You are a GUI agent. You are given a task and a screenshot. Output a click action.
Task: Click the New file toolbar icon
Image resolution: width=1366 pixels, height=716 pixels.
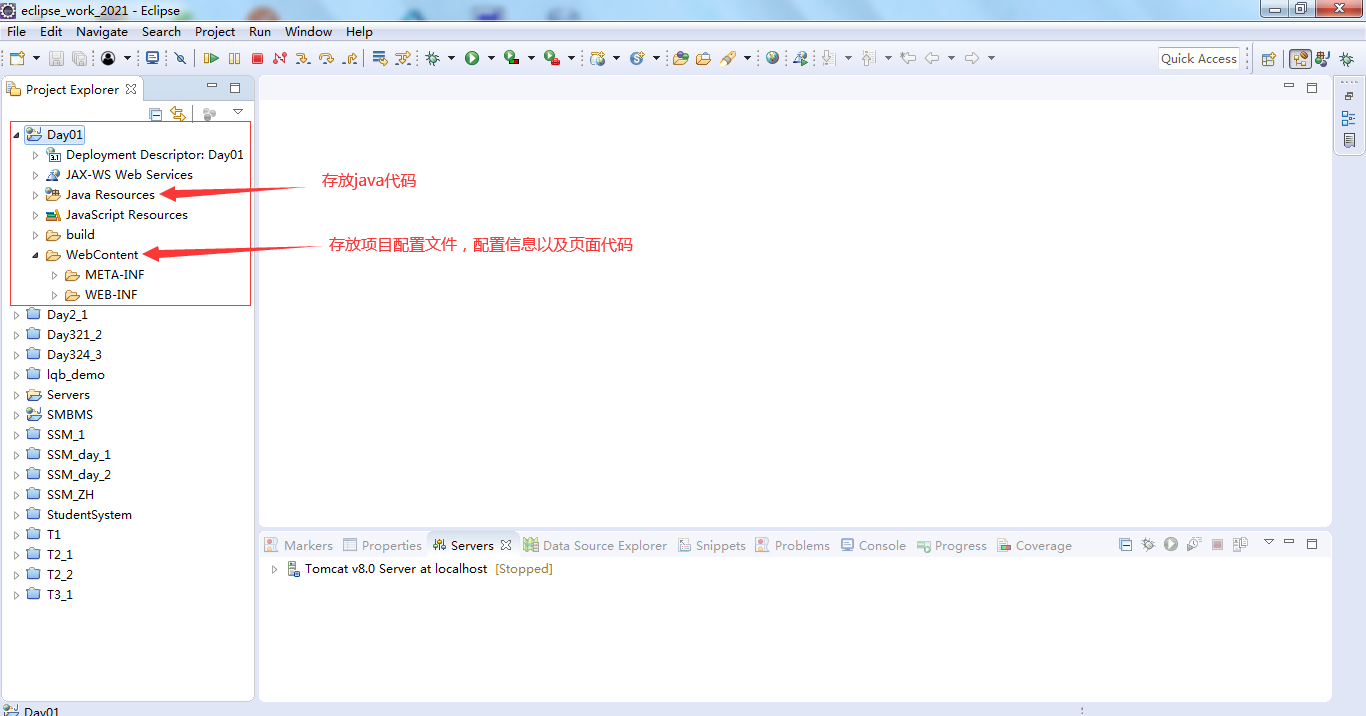17,58
